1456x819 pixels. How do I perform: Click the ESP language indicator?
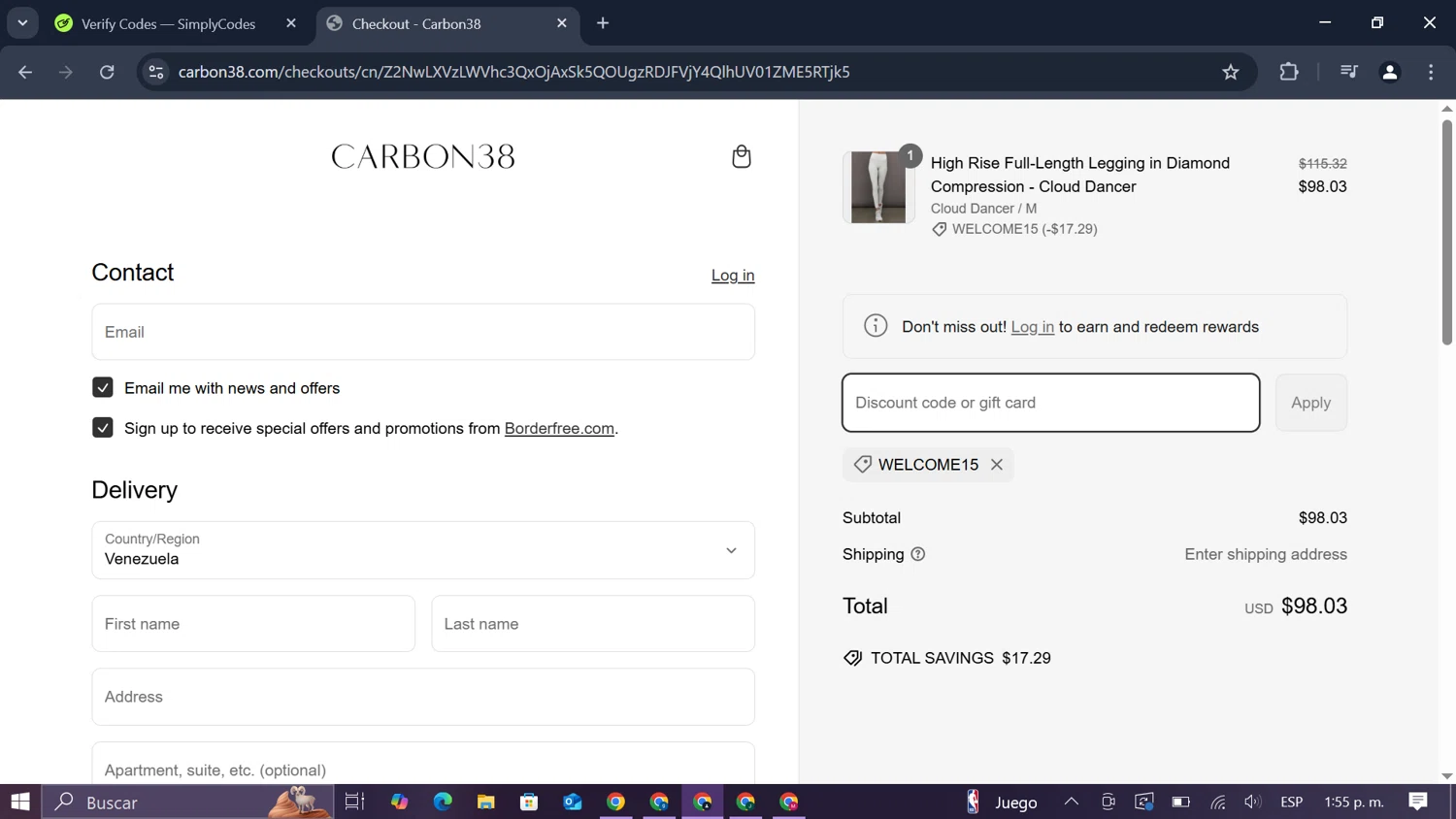point(1291,802)
